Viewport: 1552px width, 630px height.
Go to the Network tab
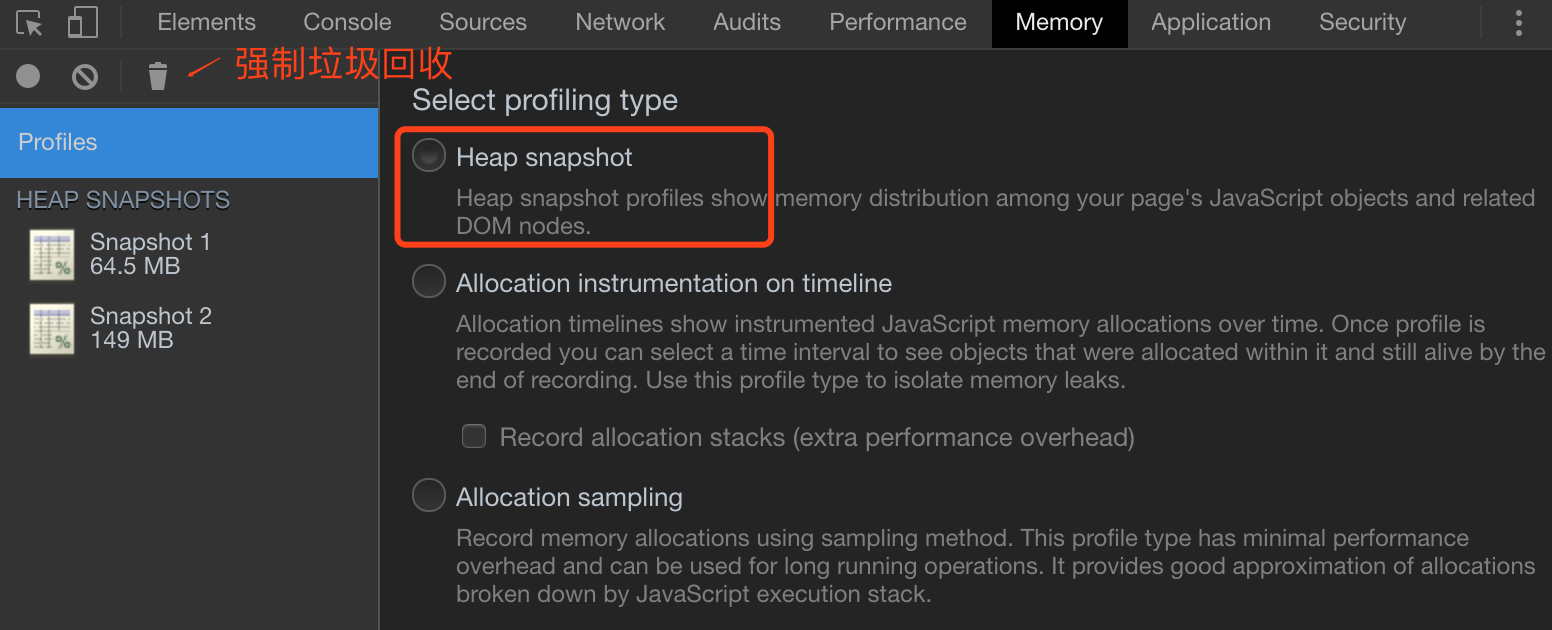click(x=620, y=23)
